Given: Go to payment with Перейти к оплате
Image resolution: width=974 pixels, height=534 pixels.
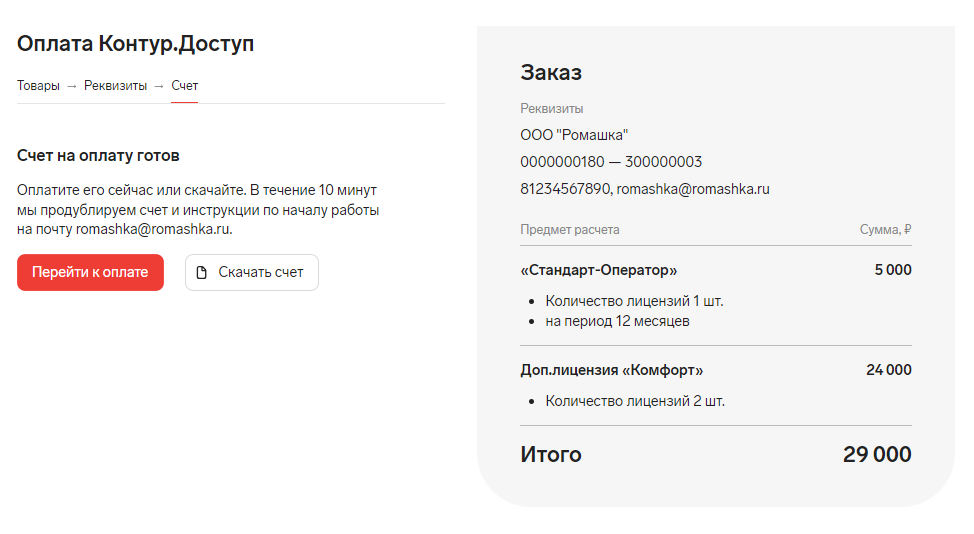Looking at the screenshot, I should [x=90, y=272].
